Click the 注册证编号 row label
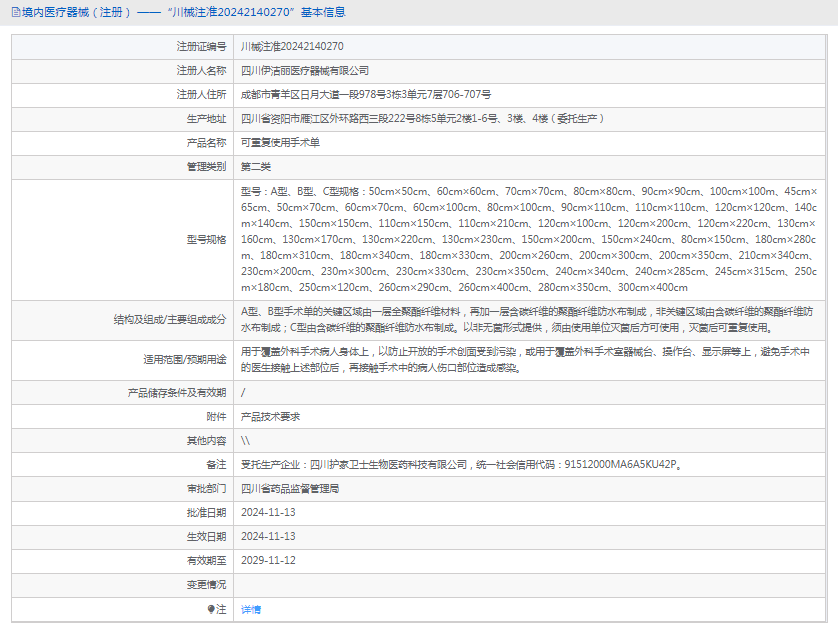This screenshot has width=838, height=629. point(201,46)
